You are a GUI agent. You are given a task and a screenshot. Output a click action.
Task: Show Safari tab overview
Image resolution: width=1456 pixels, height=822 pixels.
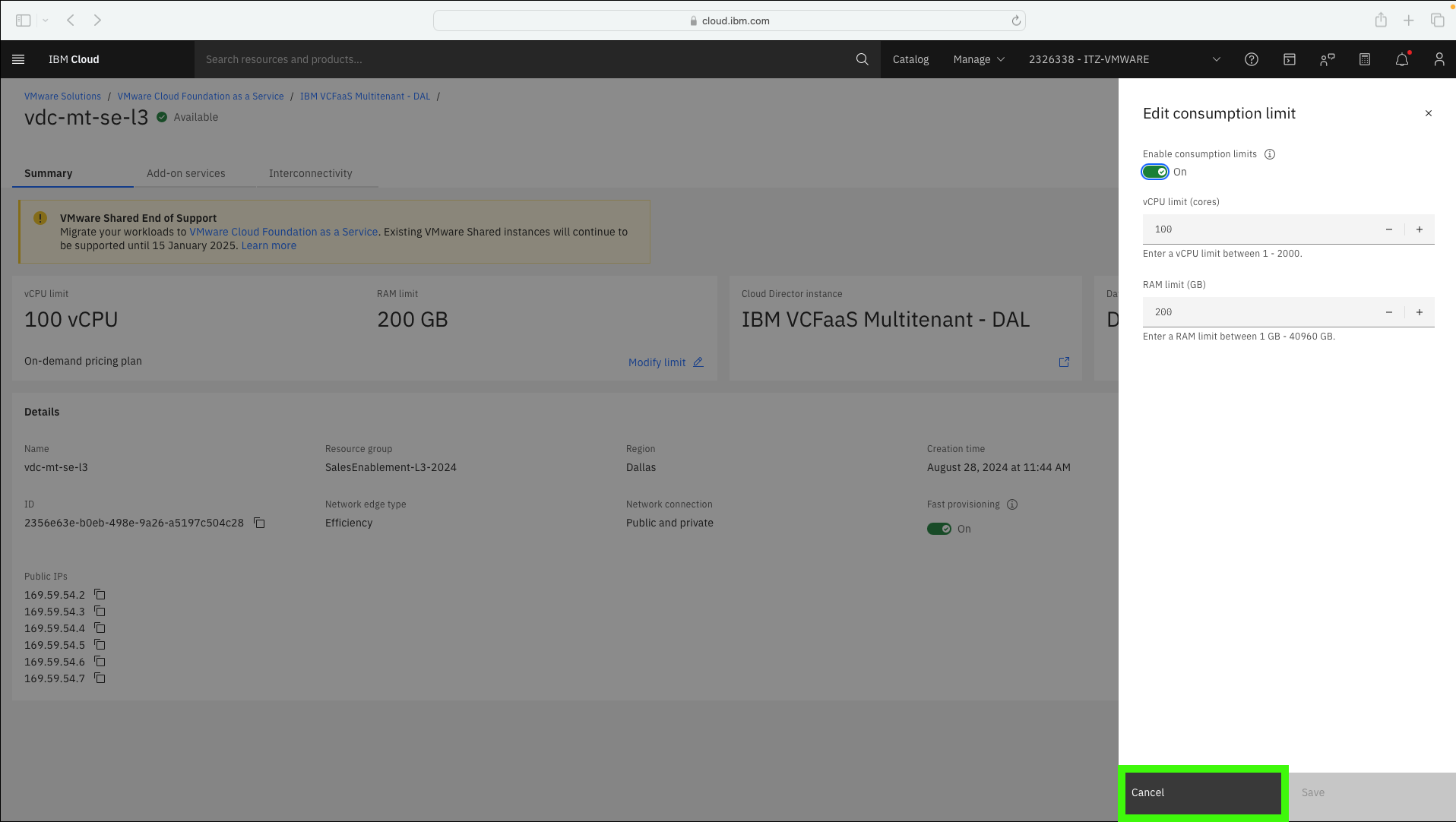pos(1437,21)
